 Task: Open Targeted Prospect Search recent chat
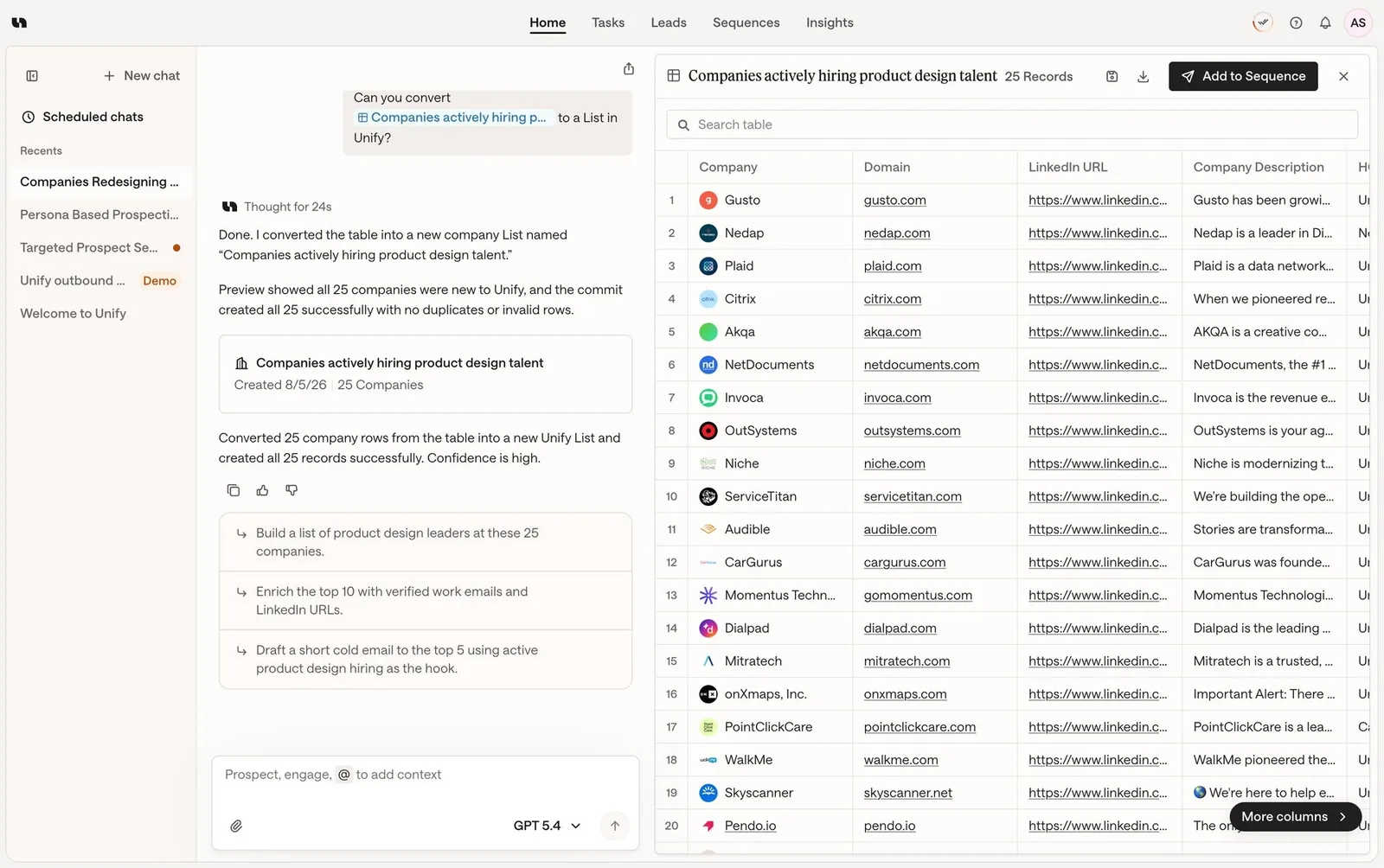click(99, 247)
